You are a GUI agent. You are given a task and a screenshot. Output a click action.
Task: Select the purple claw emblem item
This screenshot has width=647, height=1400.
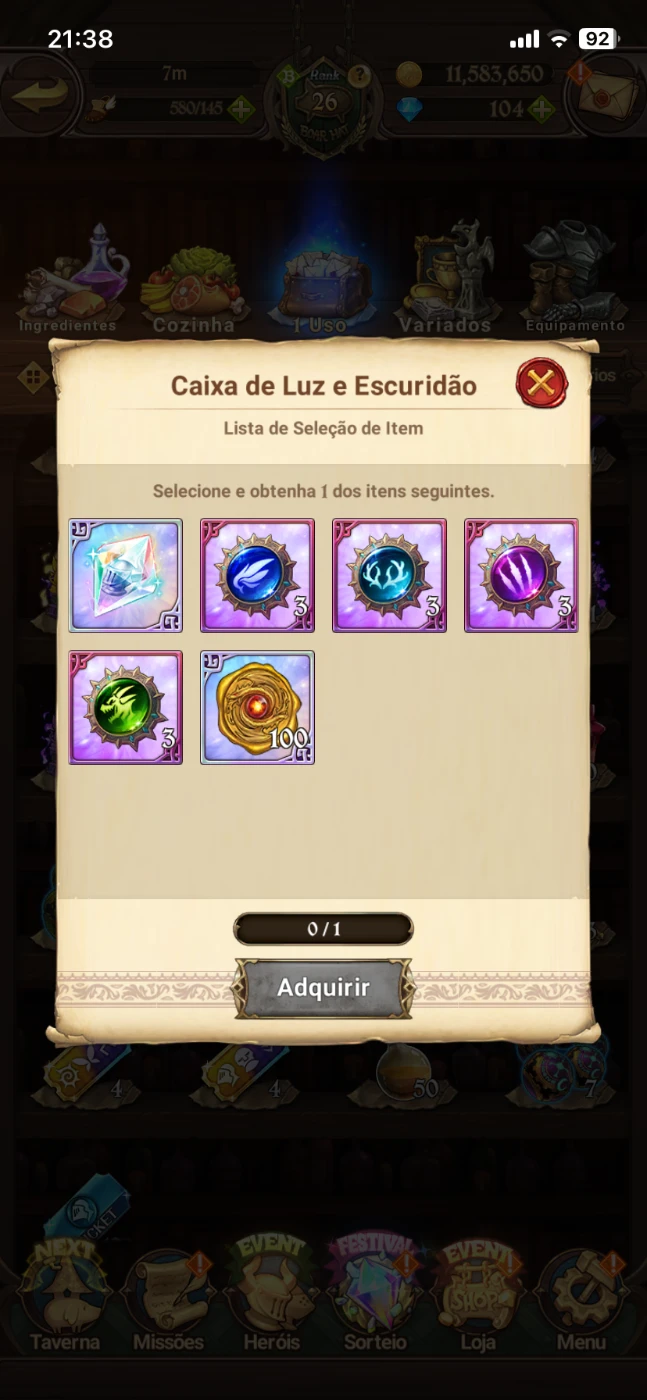click(521, 575)
